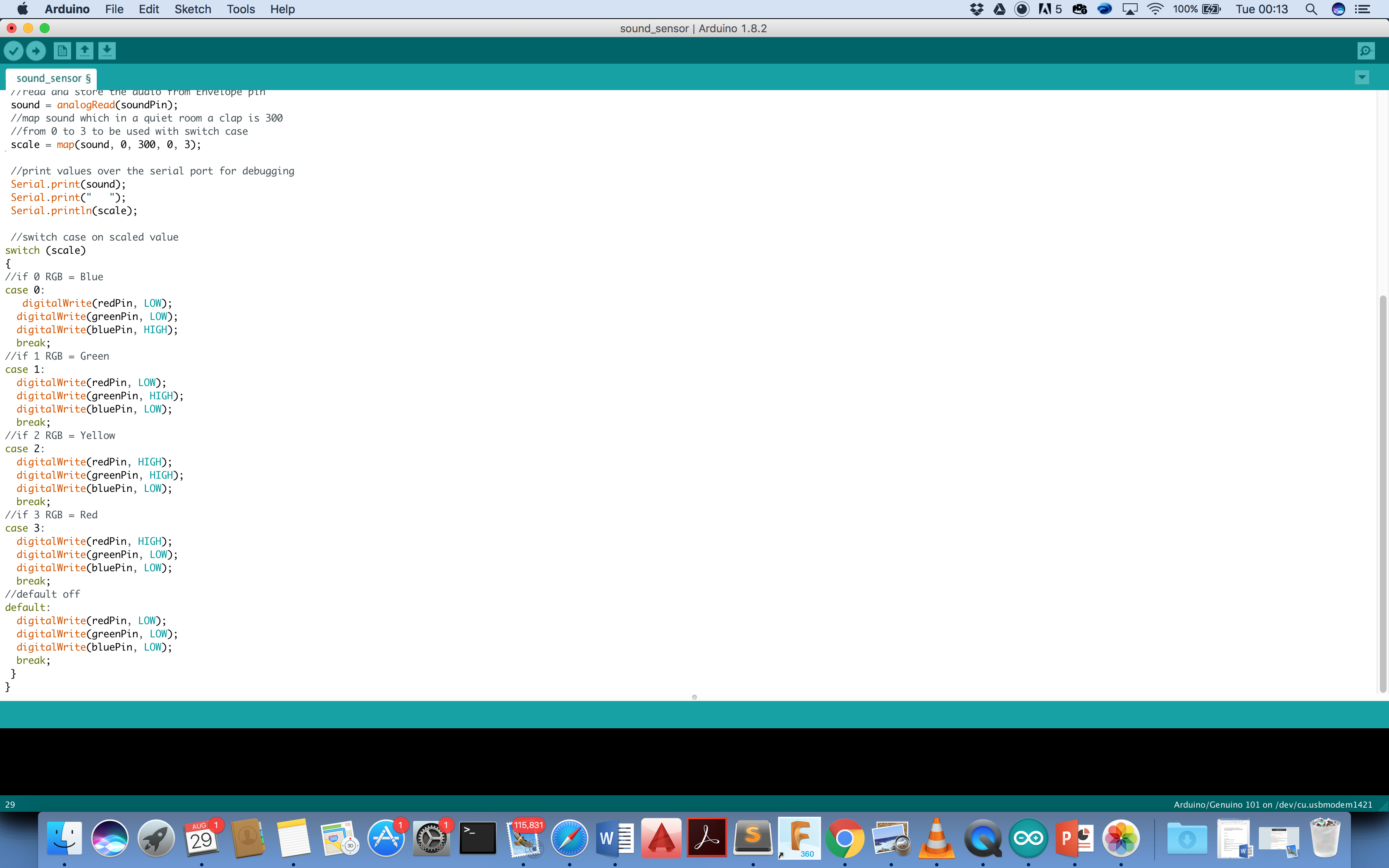
Task: Open the Arduino application menu
Action: click(67, 9)
